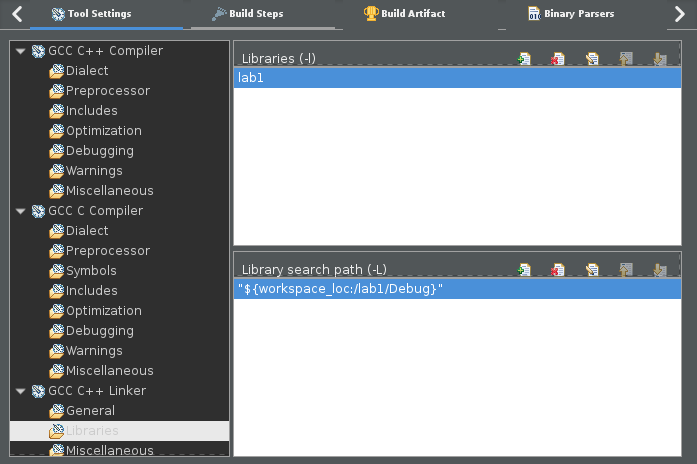Open Dialect under GCC C++ Compiler
Viewport: 697px width, 464px height.
click(87, 71)
